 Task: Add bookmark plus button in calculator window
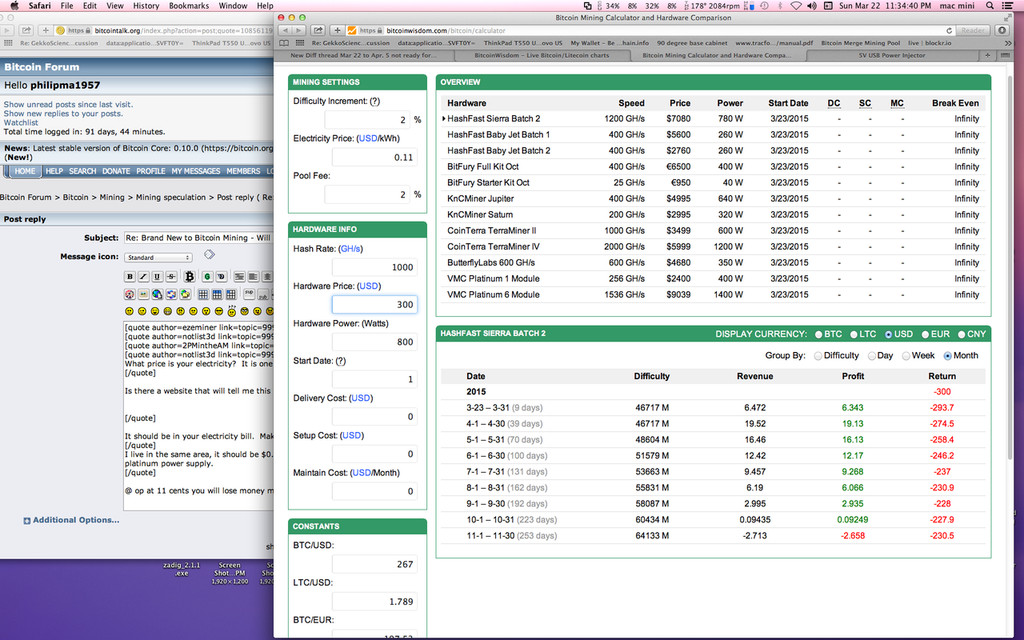click(x=337, y=30)
